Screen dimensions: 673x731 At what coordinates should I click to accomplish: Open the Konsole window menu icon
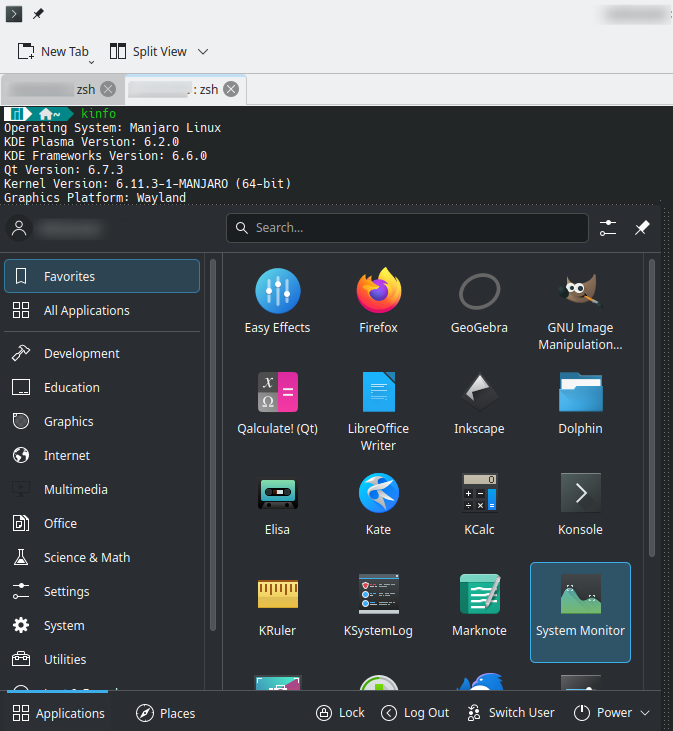[14, 14]
